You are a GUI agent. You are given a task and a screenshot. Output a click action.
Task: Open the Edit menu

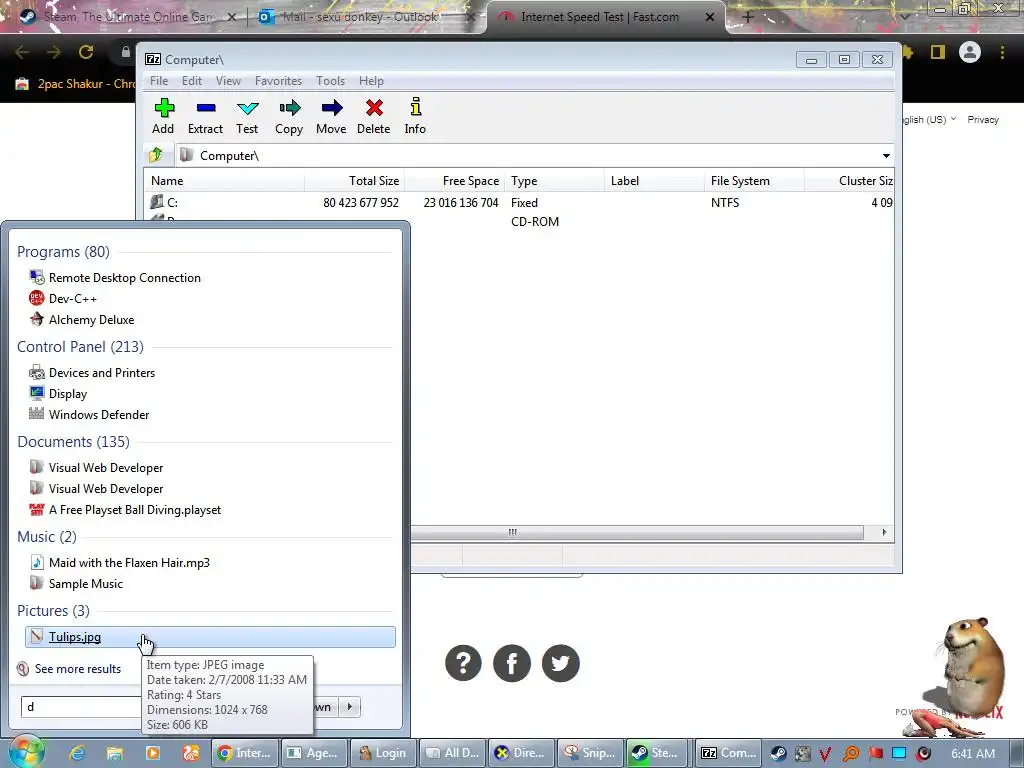coord(191,81)
